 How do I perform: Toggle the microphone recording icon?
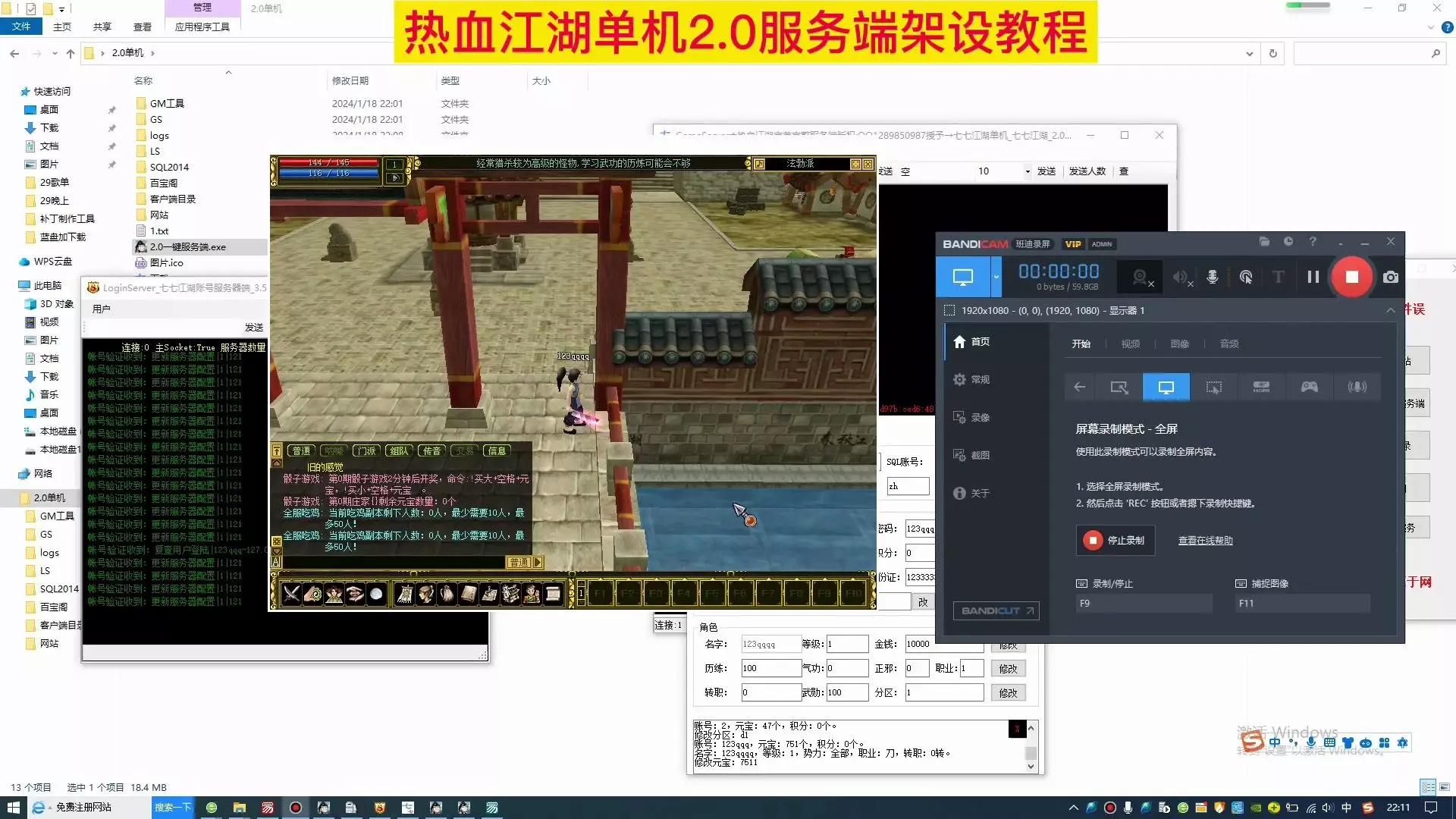[x=1213, y=277]
